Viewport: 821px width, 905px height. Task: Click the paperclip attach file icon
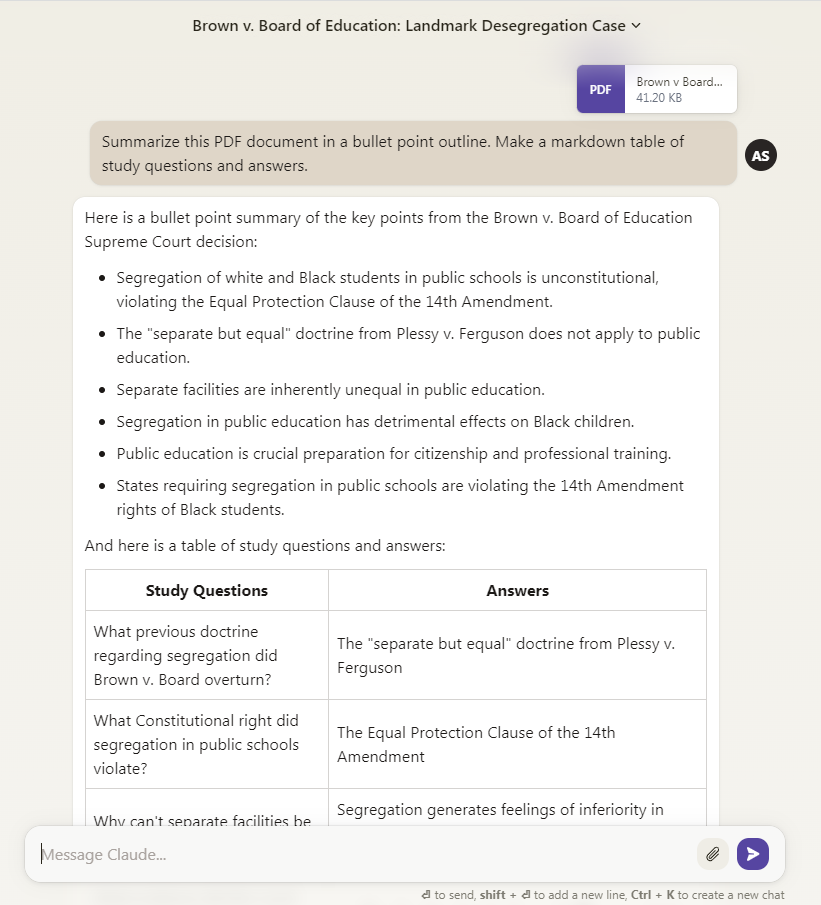[712, 854]
